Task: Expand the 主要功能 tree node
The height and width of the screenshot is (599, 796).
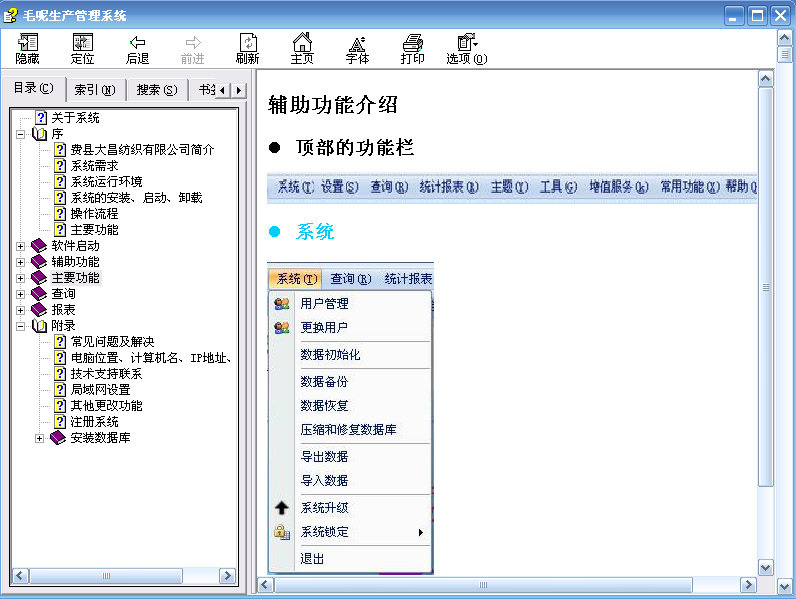Action: pos(20,278)
